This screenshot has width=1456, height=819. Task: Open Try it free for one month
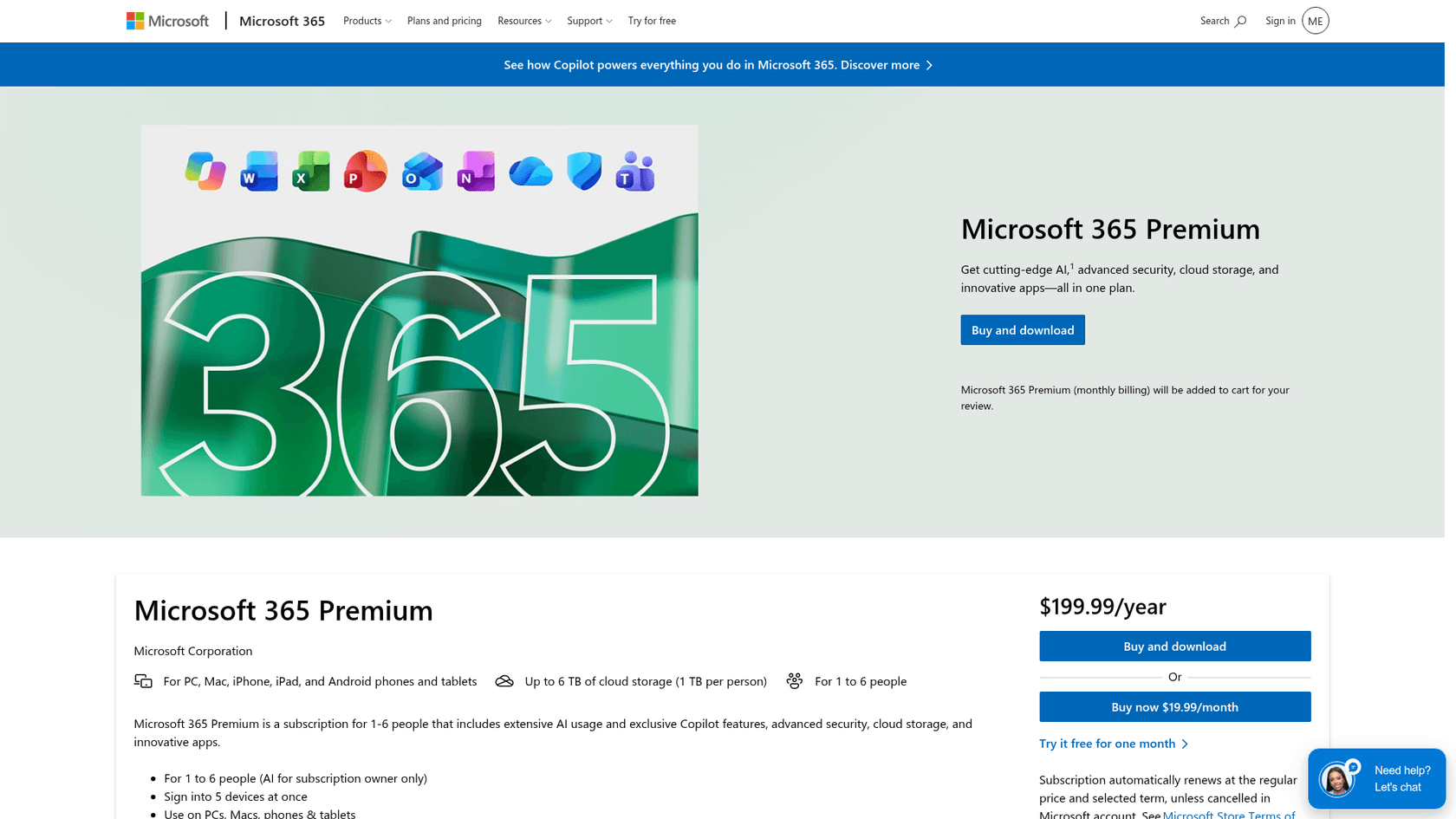coord(1114,744)
